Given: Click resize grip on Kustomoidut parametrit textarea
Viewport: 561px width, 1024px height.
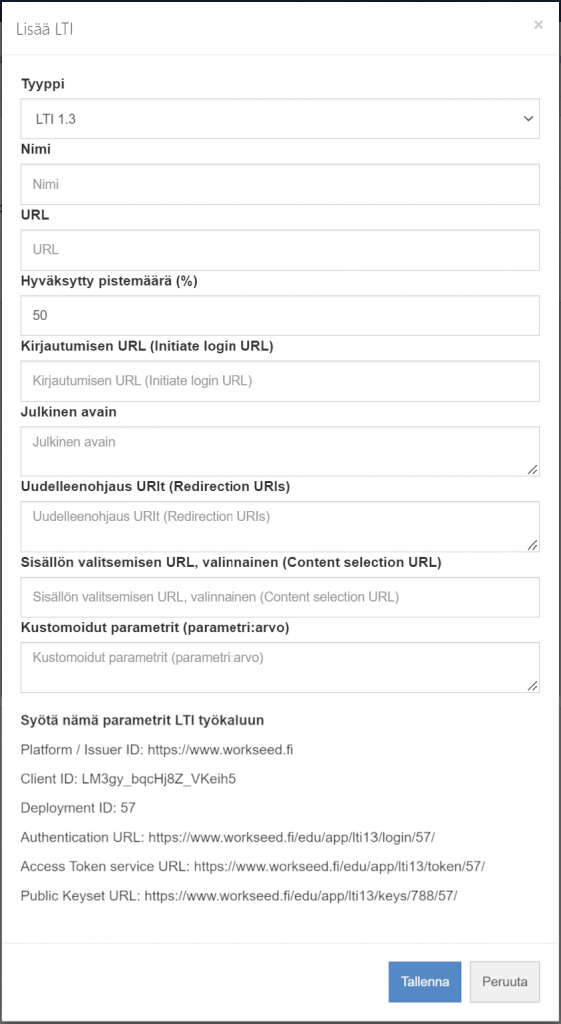Looking at the screenshot, I should [x=533, y=685].
